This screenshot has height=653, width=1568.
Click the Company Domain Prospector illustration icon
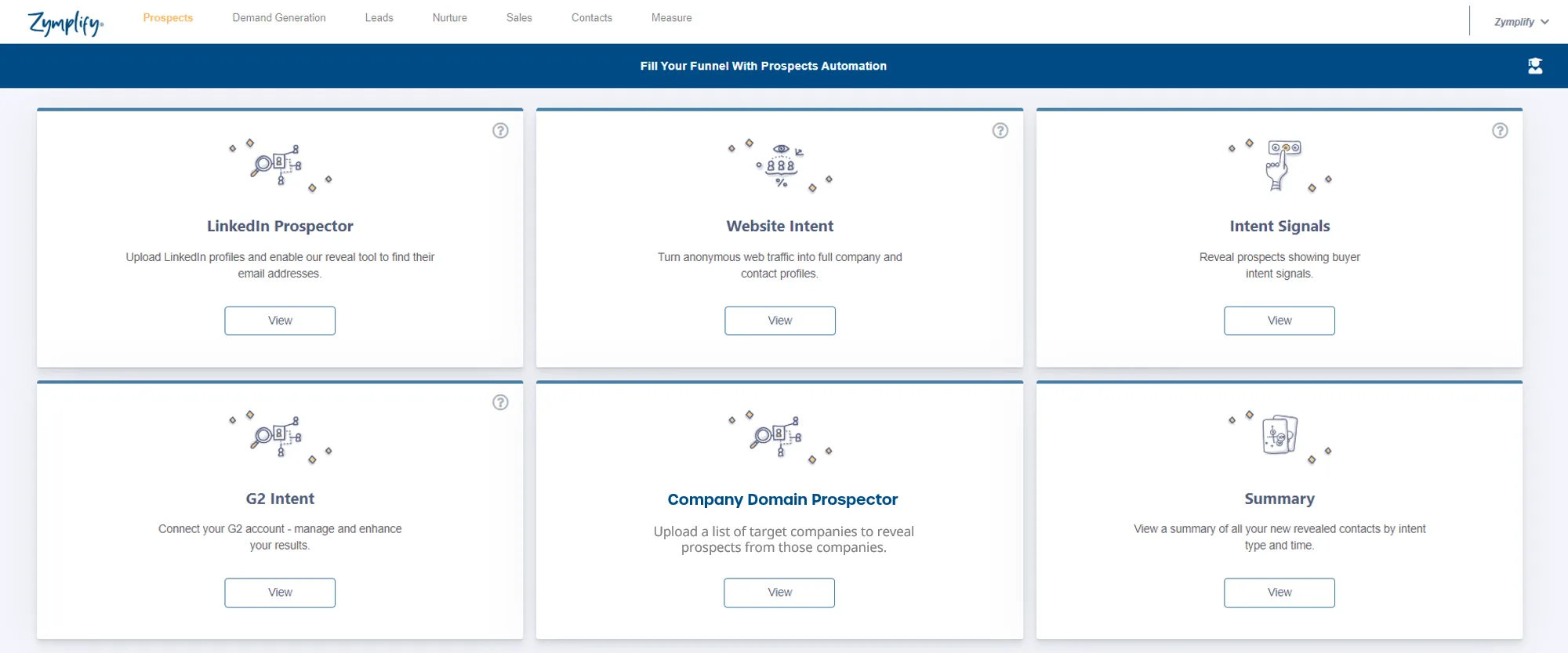(x=780, y=437)
